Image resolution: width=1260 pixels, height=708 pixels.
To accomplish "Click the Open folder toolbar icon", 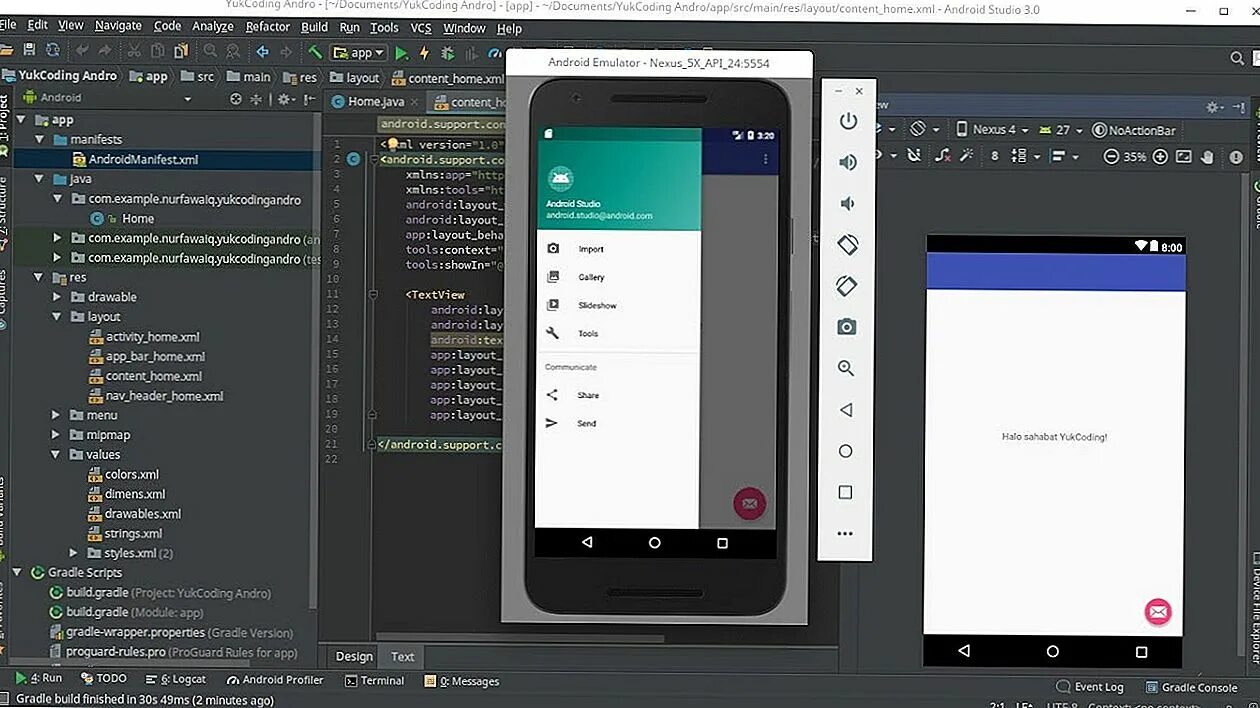I will pos(7,51).
